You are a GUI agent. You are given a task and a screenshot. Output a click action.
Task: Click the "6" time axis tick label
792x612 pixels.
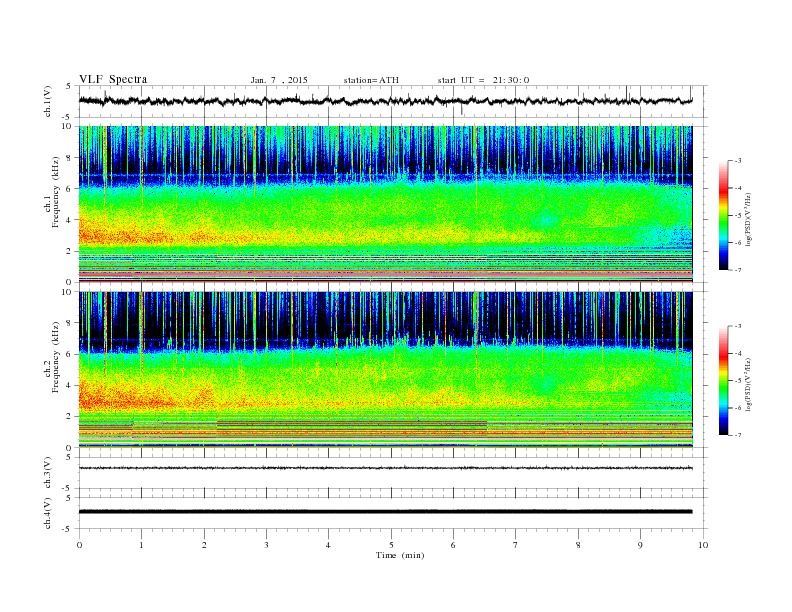[453, 545]
